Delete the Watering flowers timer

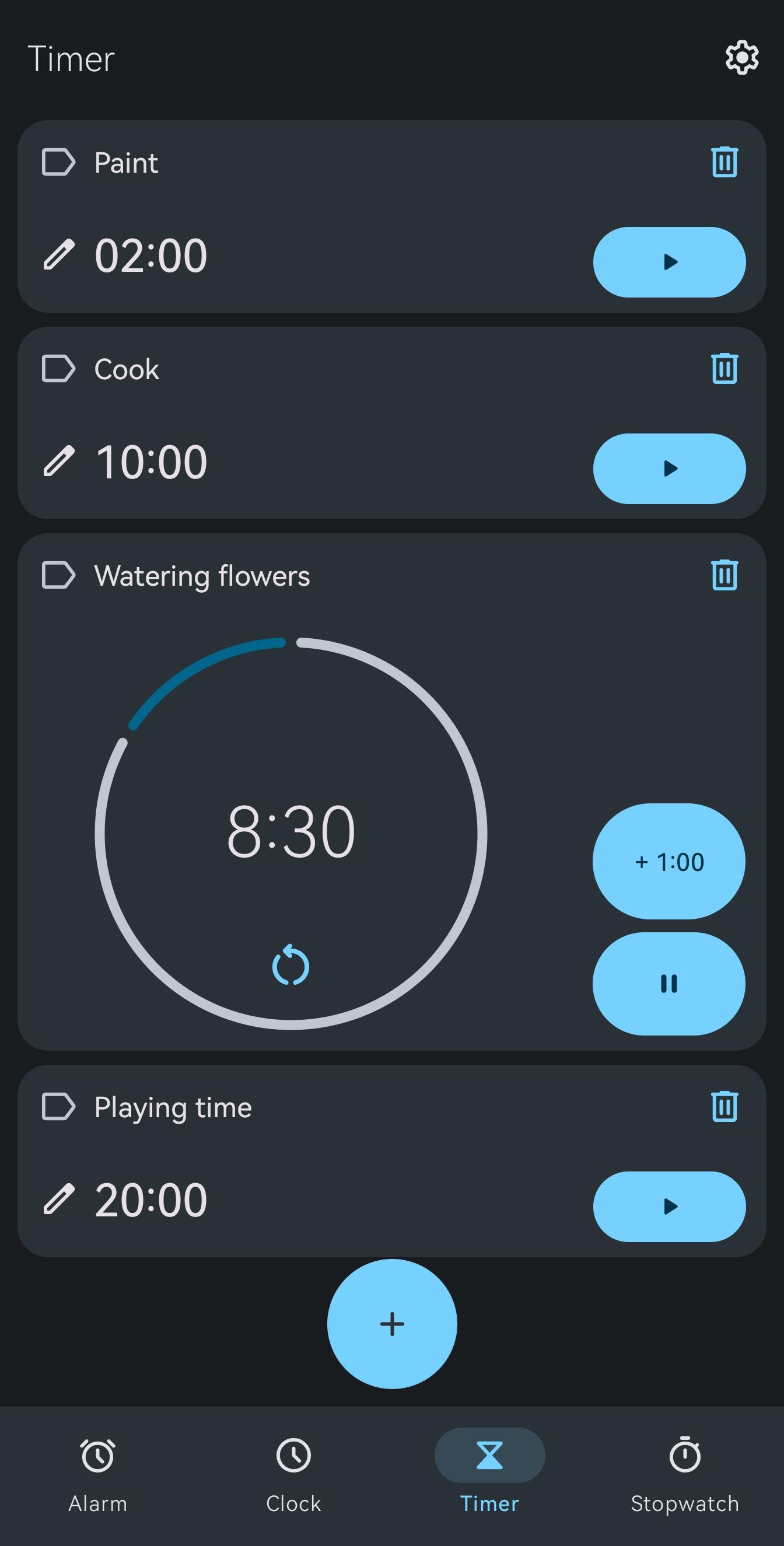(x=724, y=576)
